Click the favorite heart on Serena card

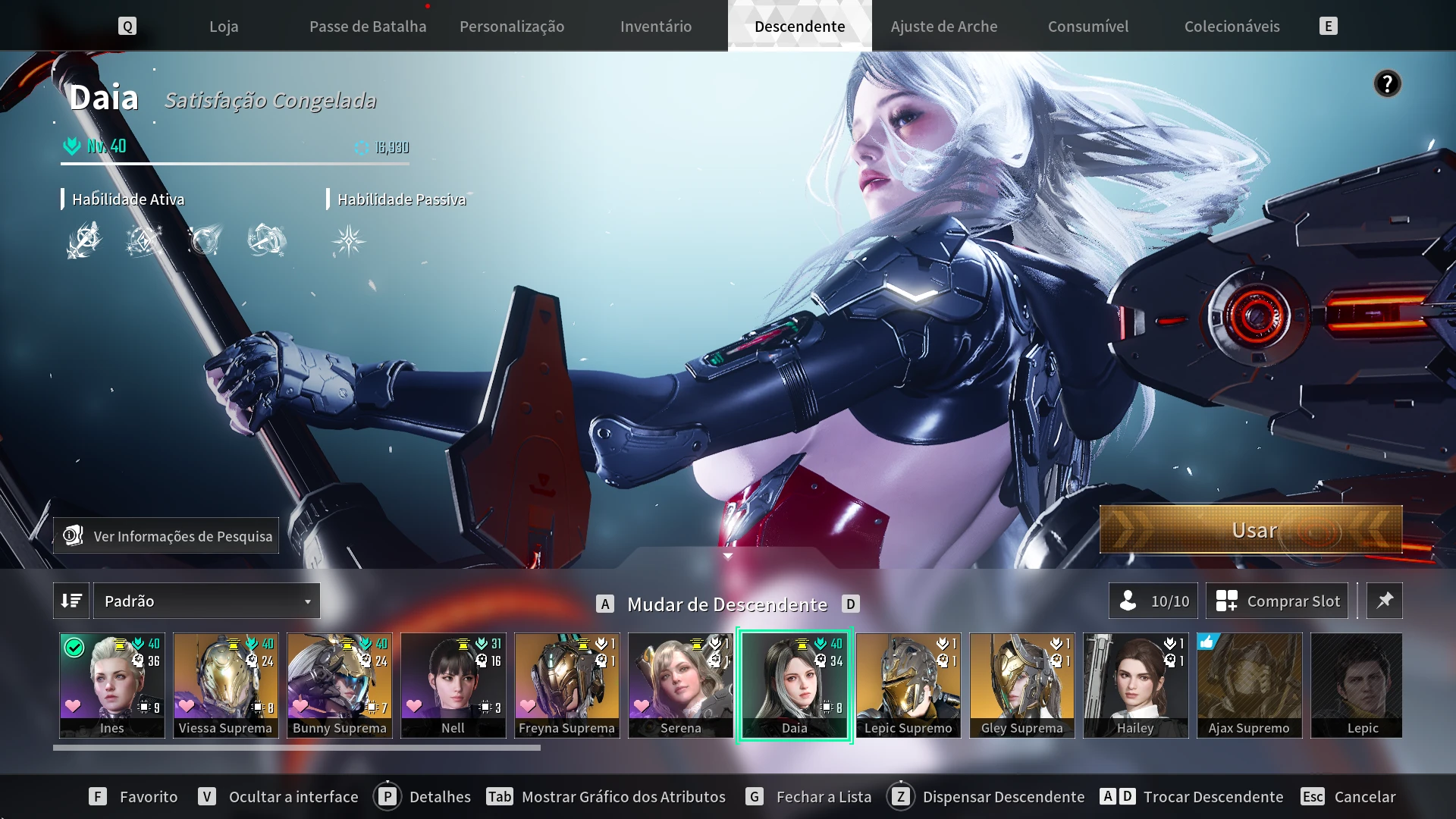[642, 706]
